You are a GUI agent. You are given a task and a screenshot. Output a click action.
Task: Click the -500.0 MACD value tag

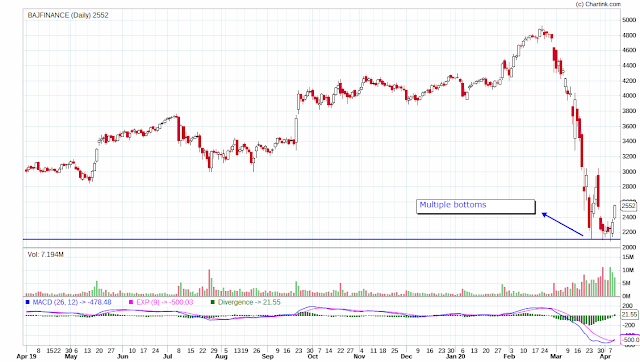coord(630,340)
